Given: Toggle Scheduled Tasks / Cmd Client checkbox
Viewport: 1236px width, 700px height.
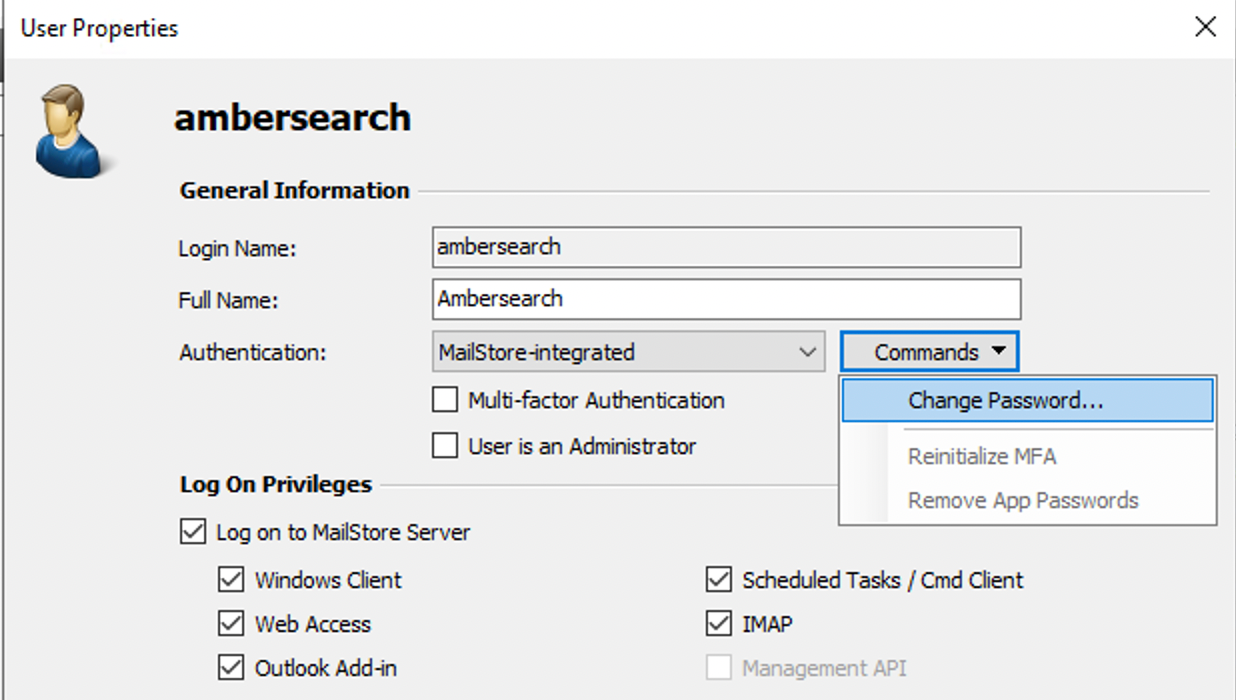Looking at the screenshot, I should (x=719, y=579).
